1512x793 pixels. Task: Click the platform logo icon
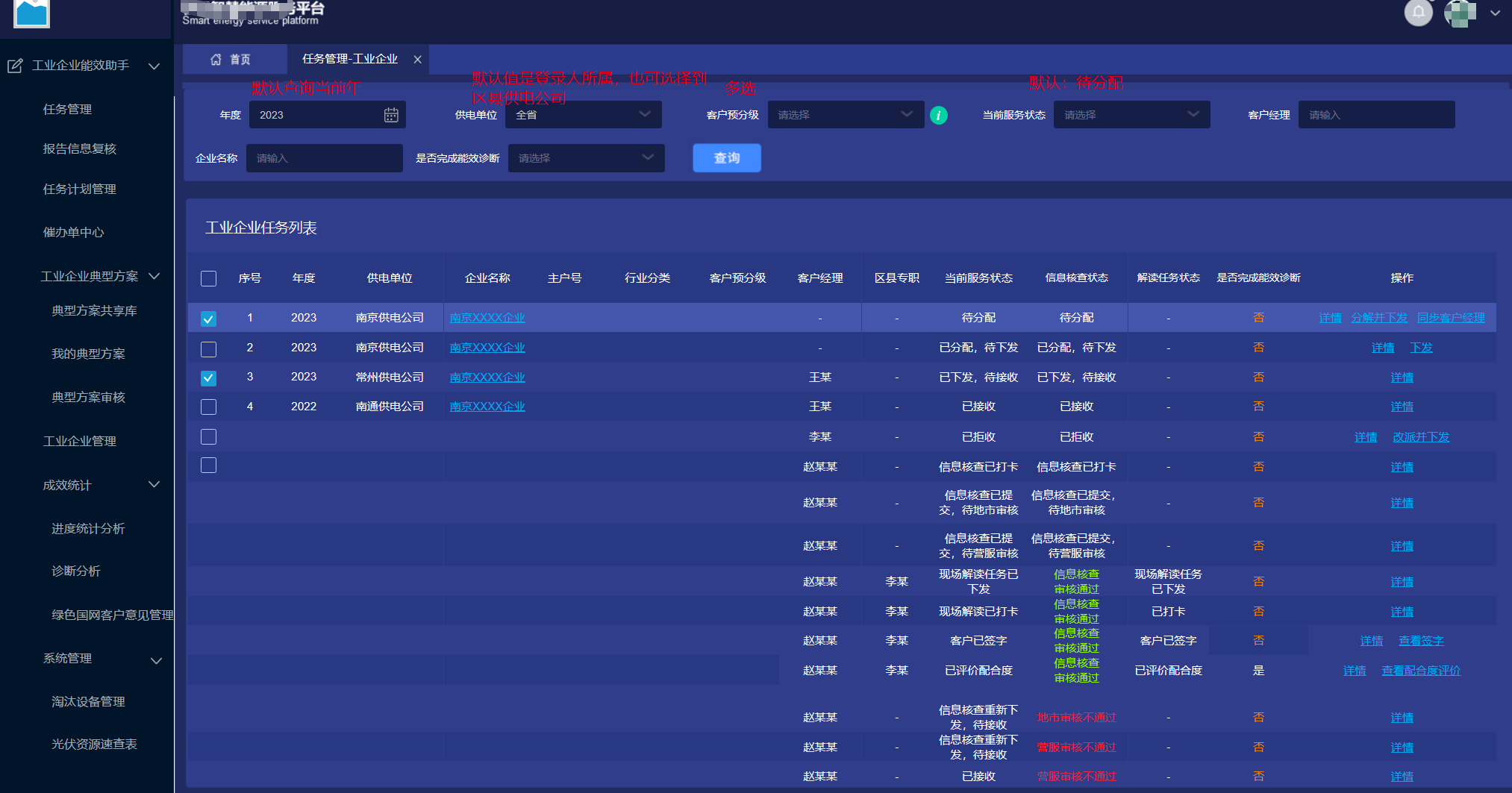(32, 13)
